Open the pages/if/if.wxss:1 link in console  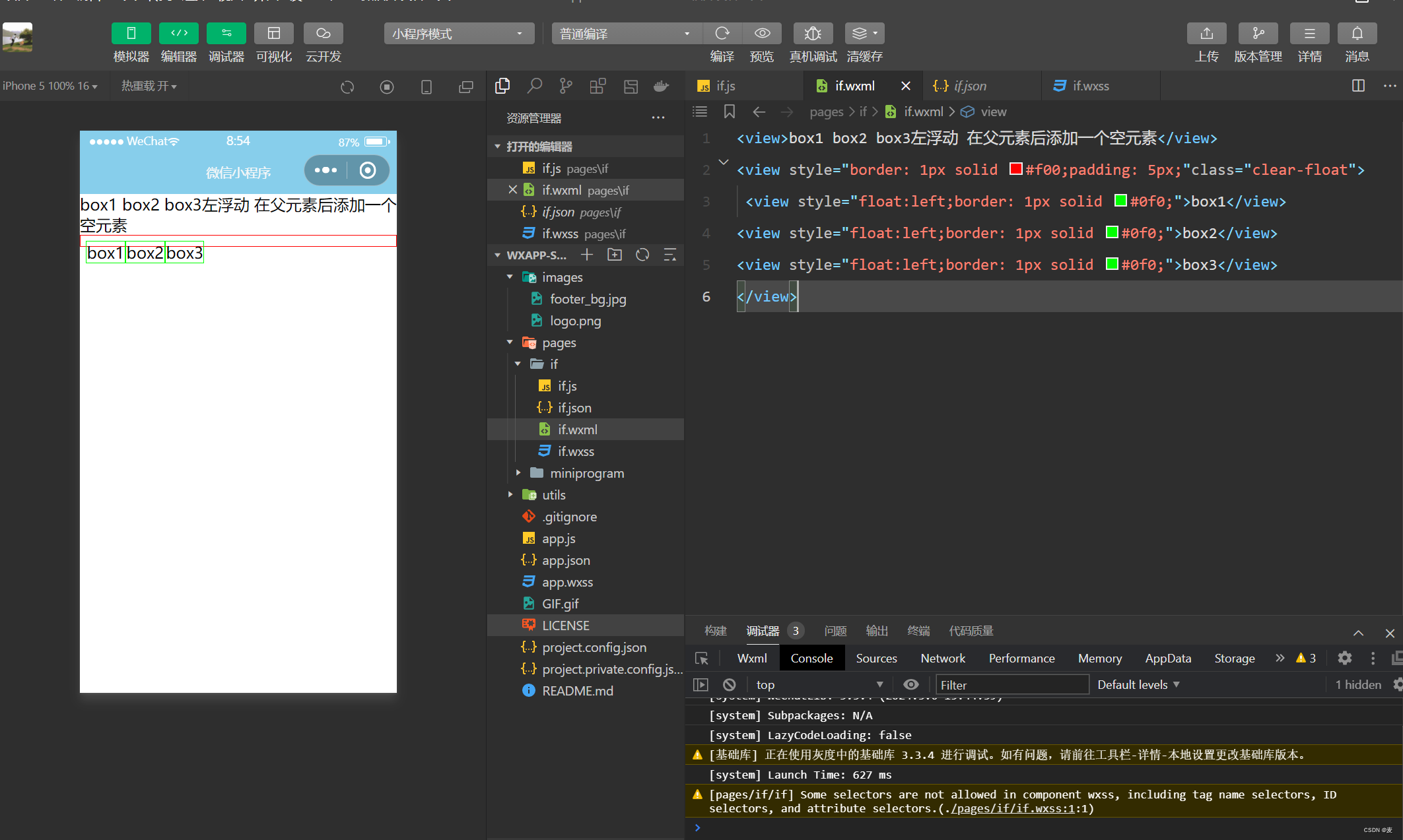1012,809
